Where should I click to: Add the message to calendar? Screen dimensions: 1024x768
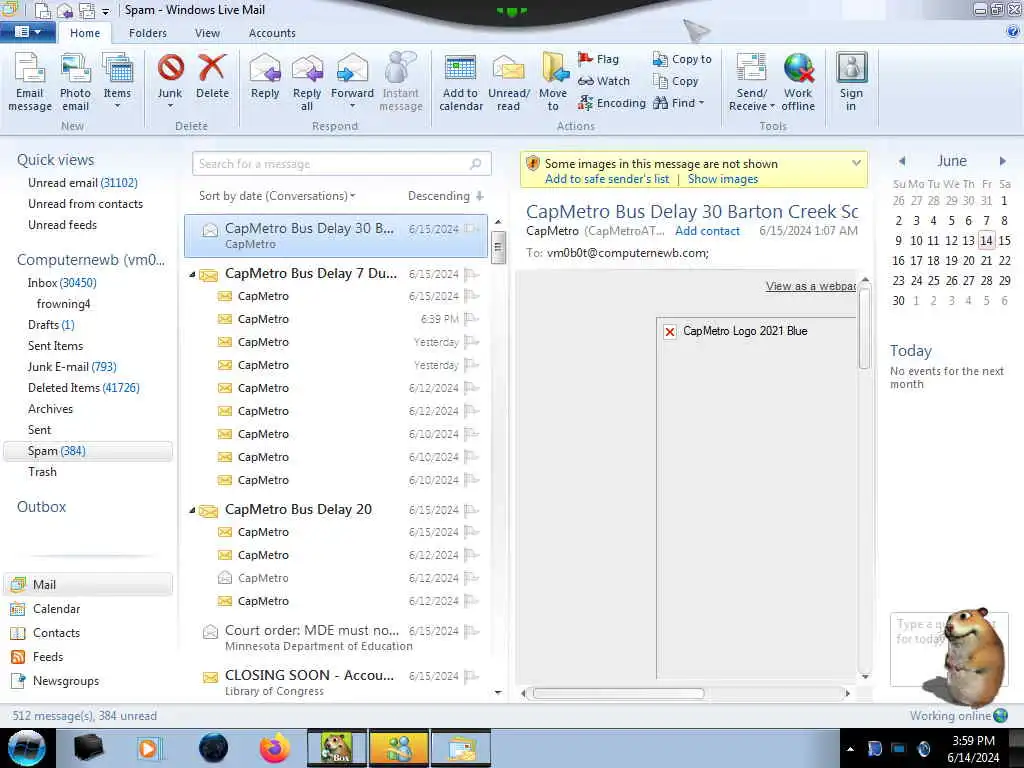(460, 82)
